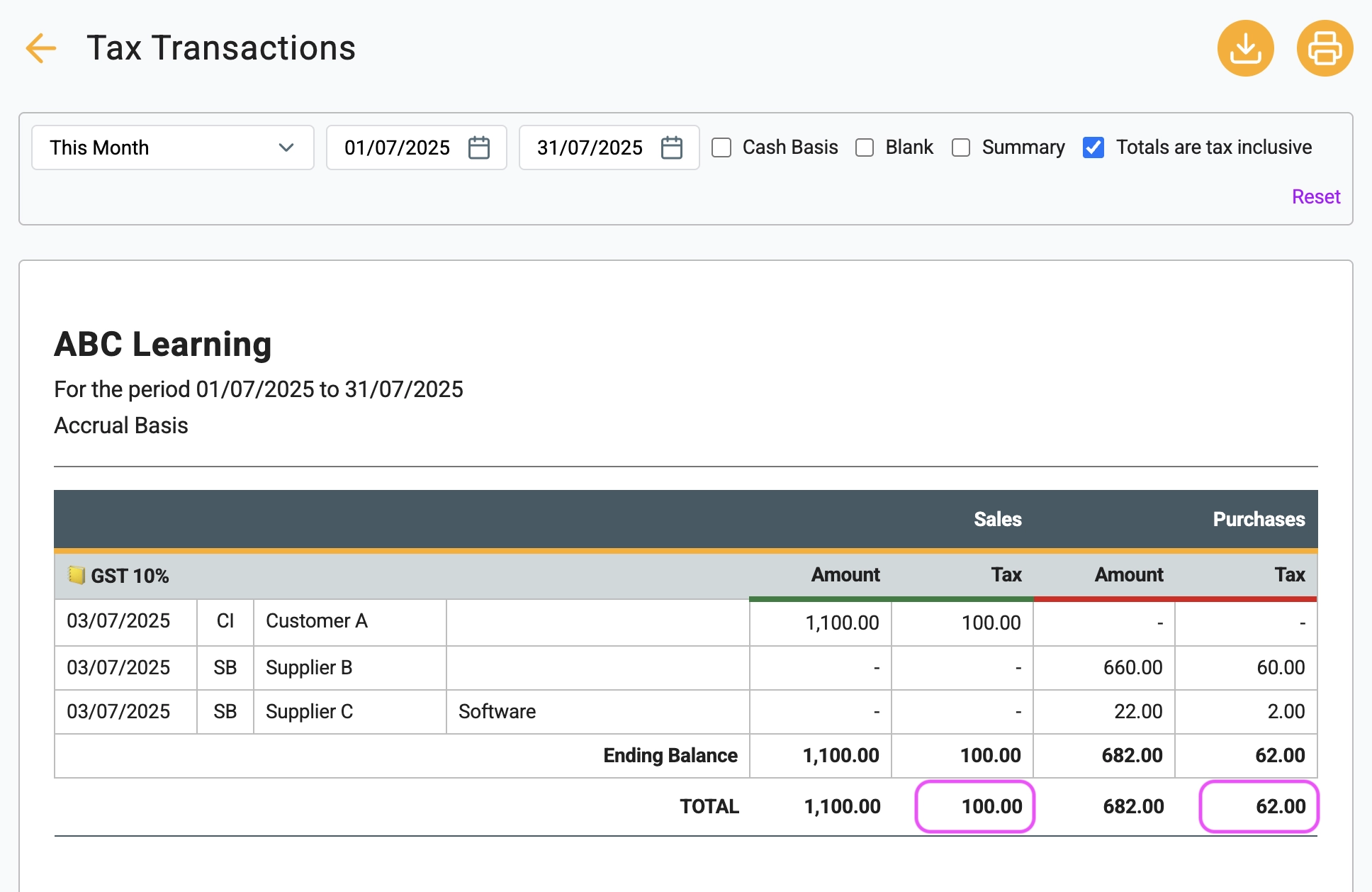Click the Purchases column header
Screen dimensions: 1372x892
point(1259,520)
